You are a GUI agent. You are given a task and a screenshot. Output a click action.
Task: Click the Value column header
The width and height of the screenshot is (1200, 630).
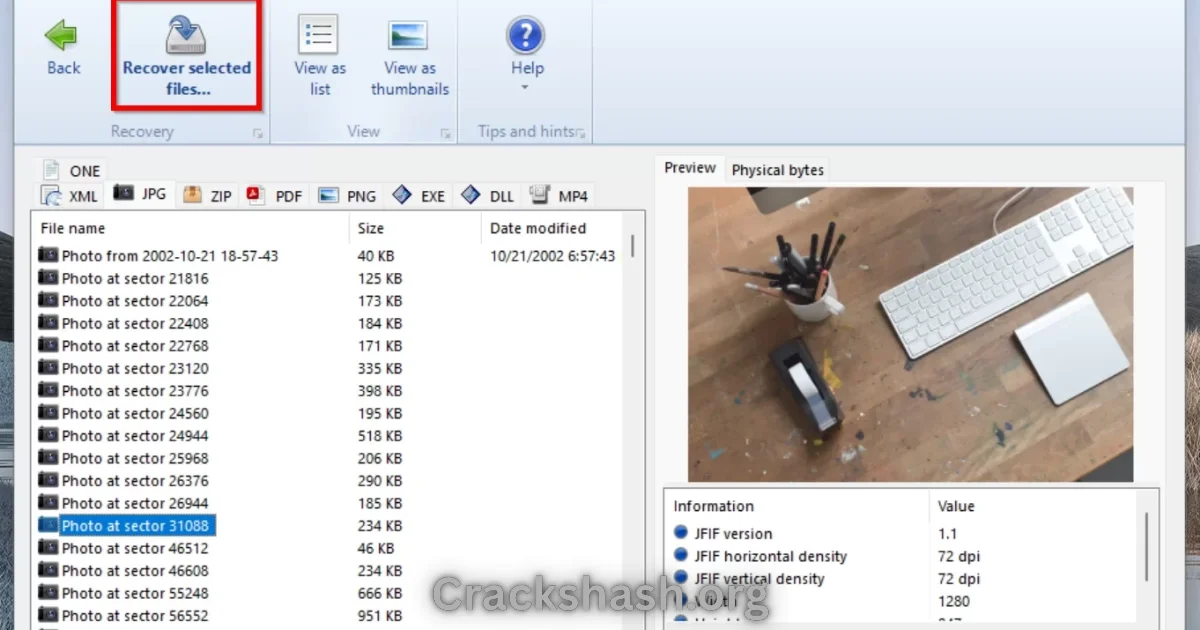click(1033, 506)
